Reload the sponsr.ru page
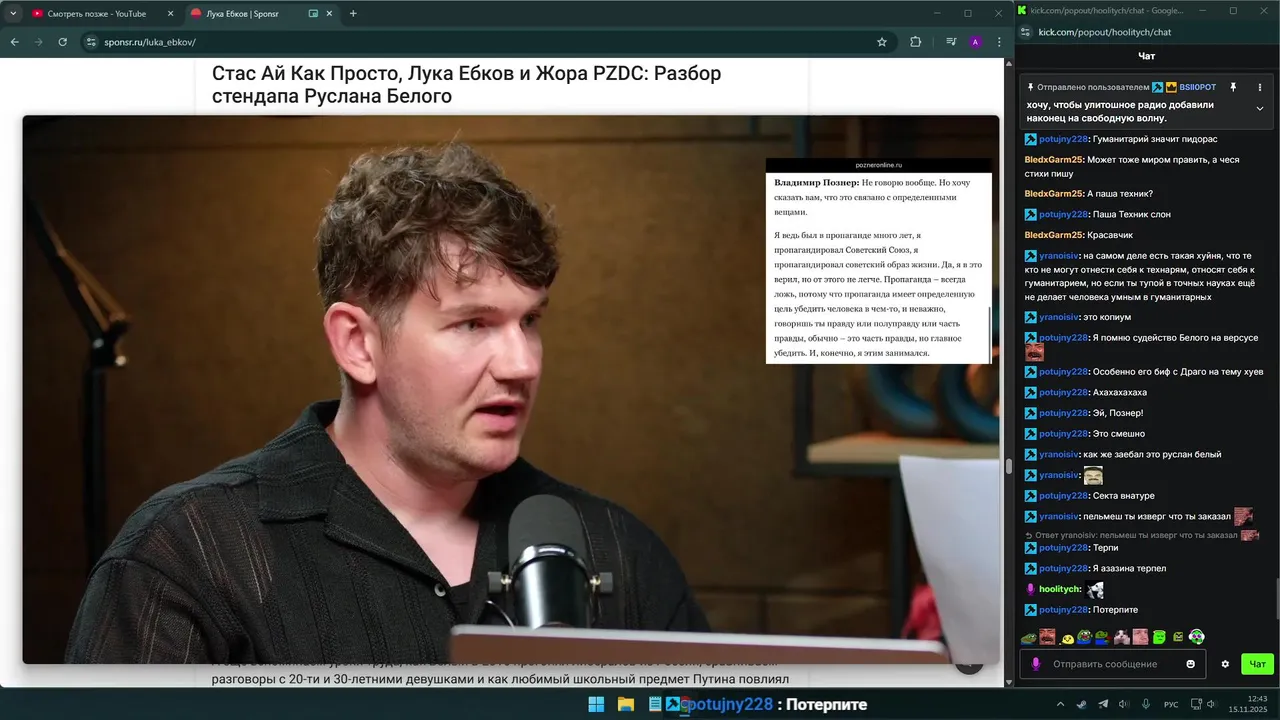This screenshot has height=720, width=1280. 62,42
